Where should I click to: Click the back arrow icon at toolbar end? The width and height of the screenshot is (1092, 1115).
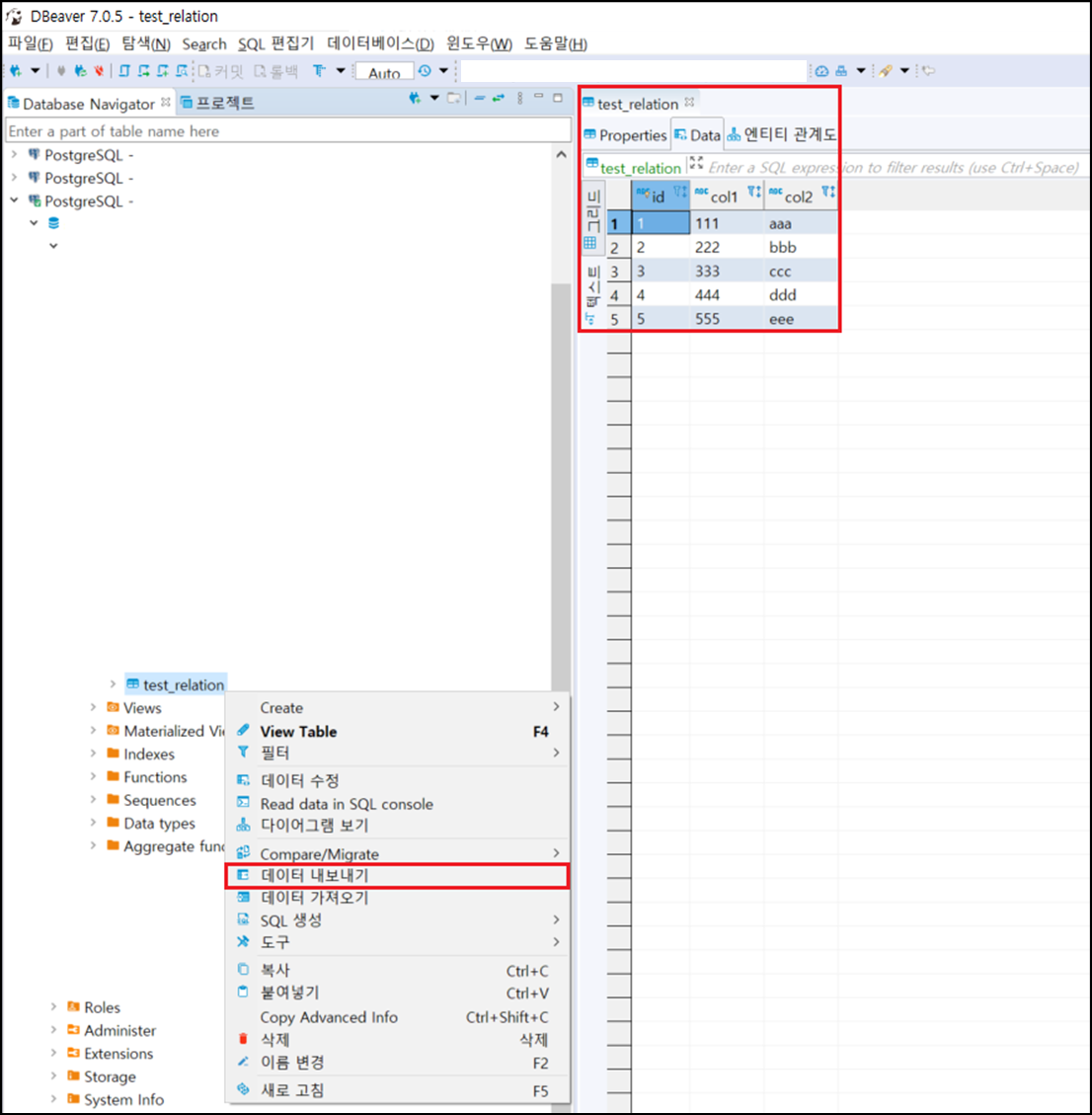pyautogui.click(x=929, y=70)
